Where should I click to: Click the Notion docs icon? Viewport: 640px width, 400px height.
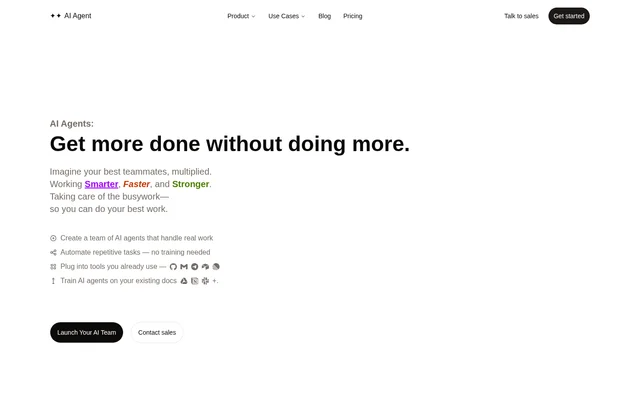[195, 281]
